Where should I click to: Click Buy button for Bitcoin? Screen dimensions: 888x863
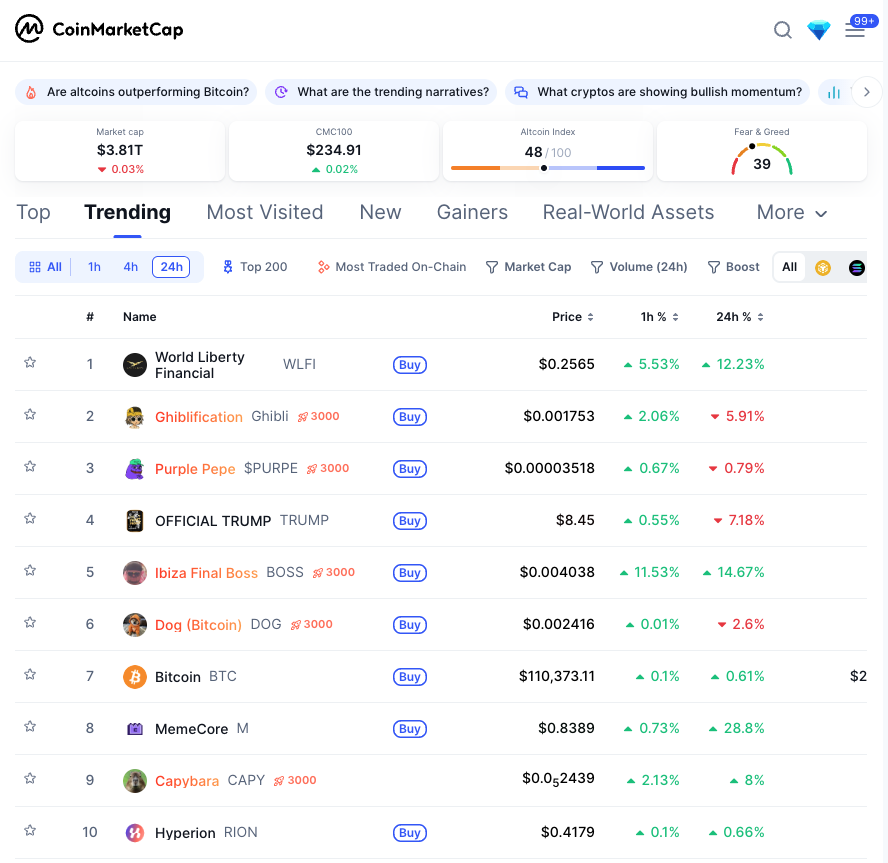pos(409,677)
